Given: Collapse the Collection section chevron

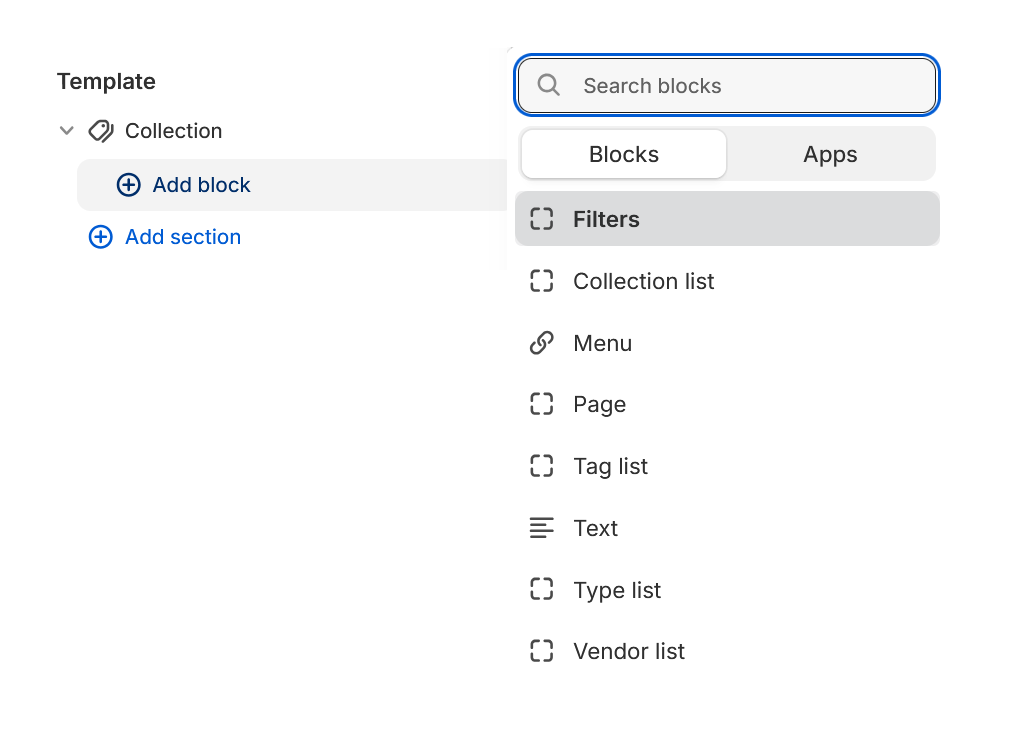Looking at the screenshot, I should point(66,130).
